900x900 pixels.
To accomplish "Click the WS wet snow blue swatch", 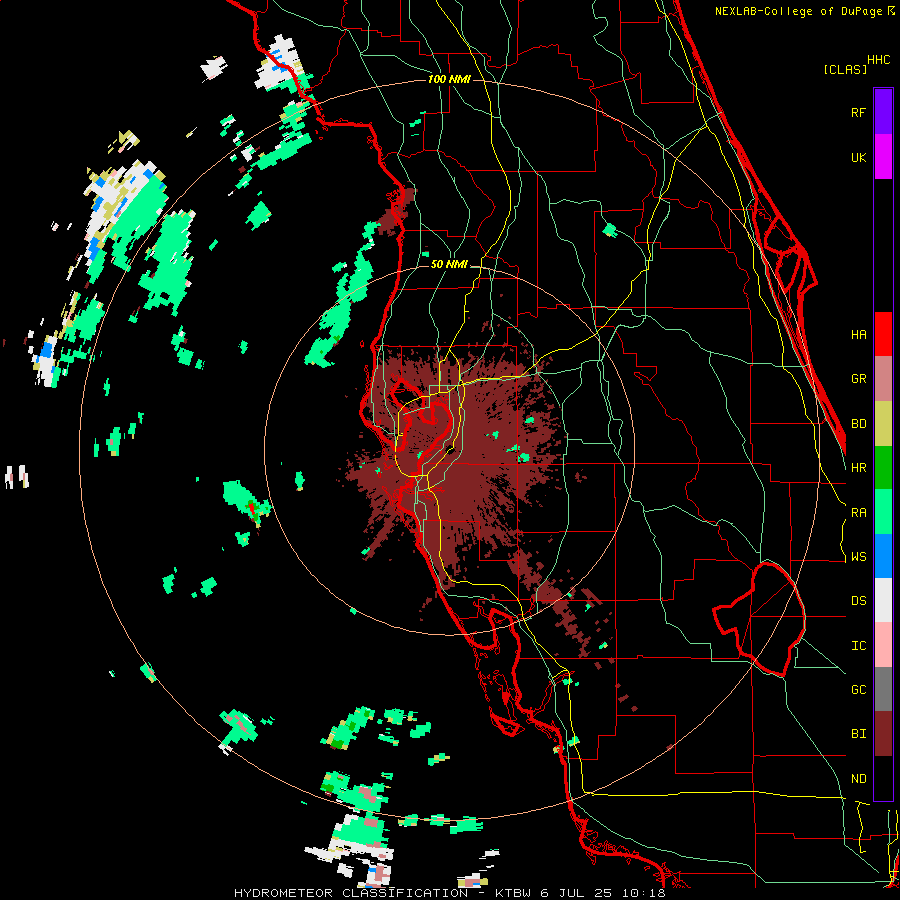I will click(883, 556).
